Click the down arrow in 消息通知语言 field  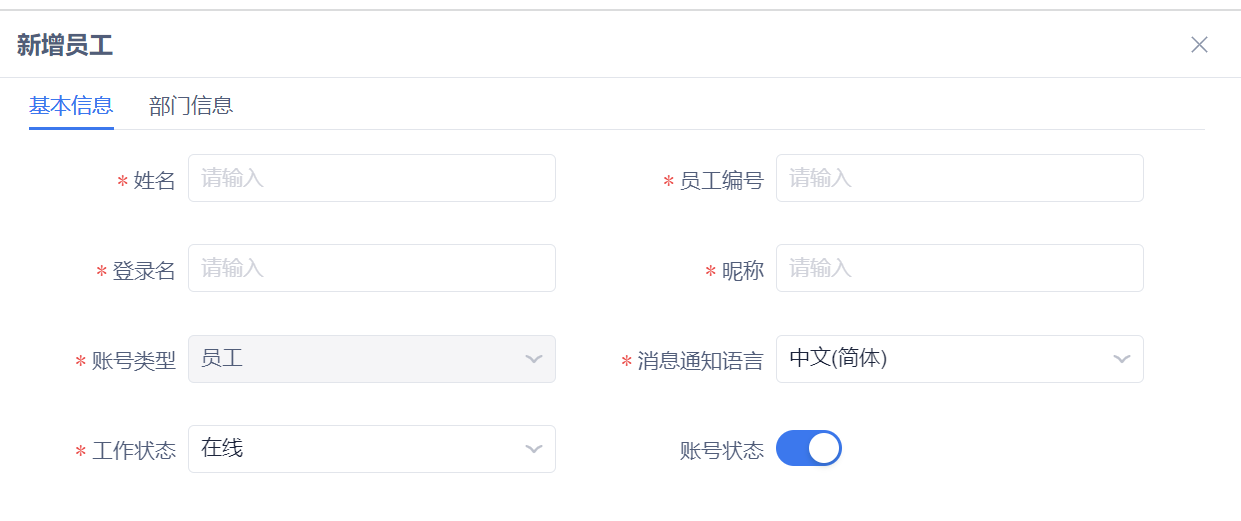(1122, 359)
